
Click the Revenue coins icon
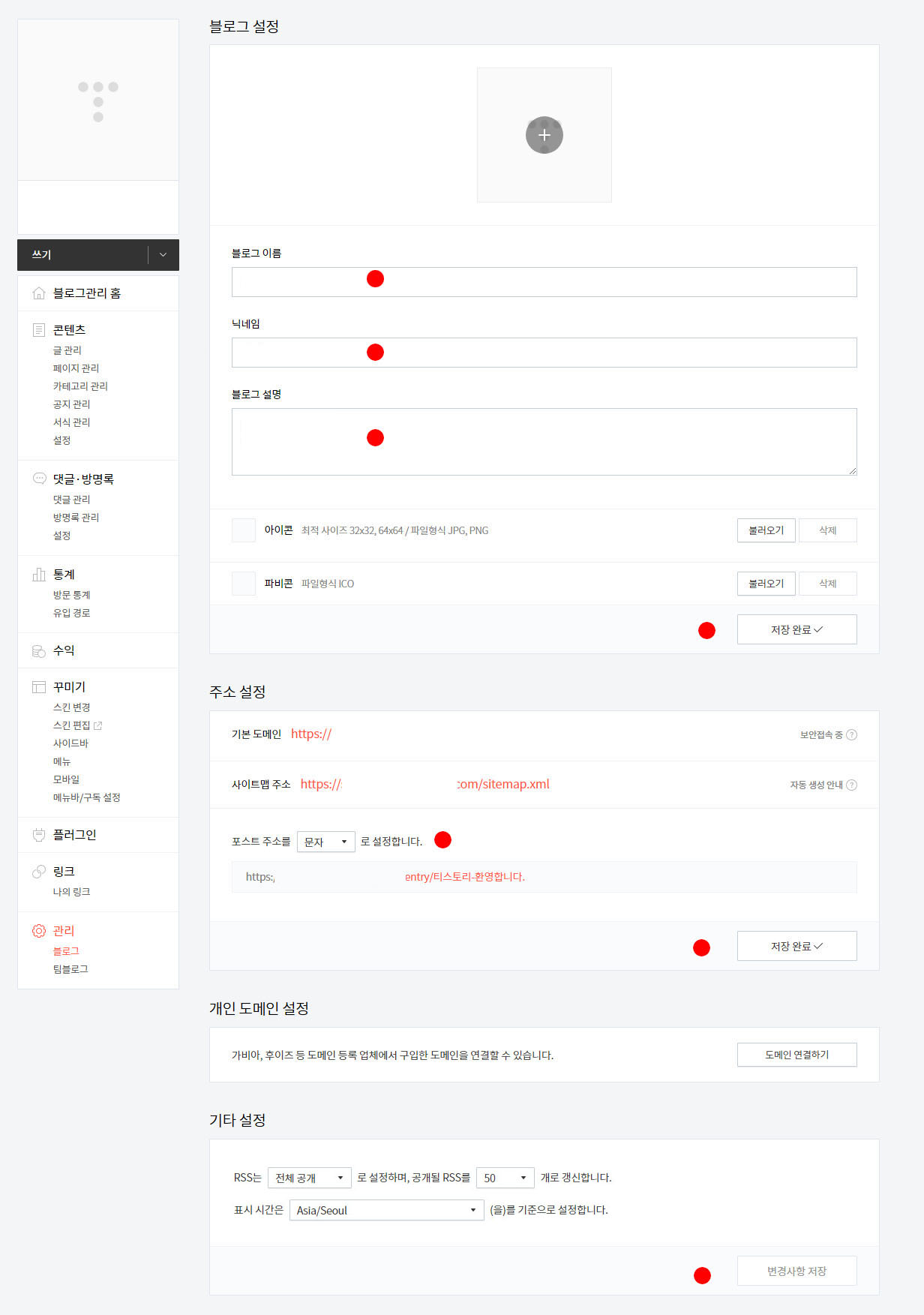pyautogui.click(x=39, y=651)
